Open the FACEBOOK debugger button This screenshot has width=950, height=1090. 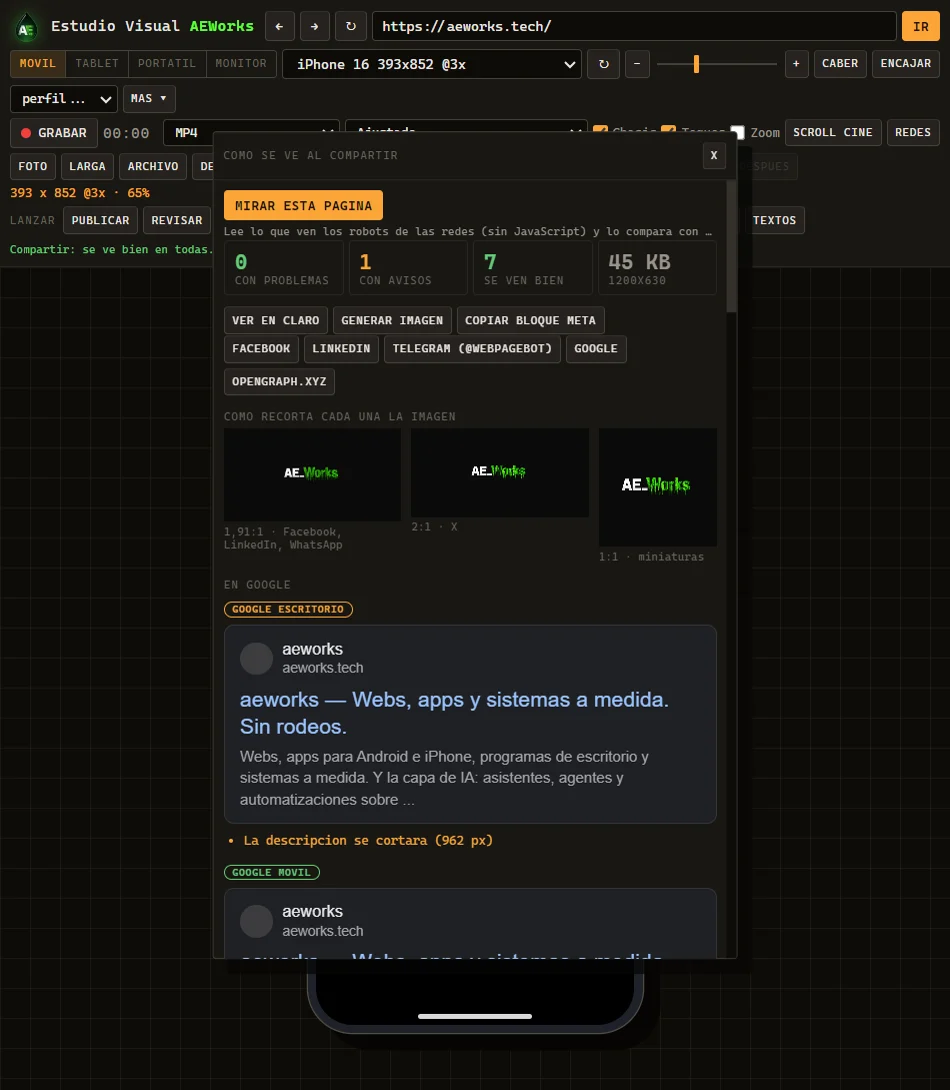point(261,348)
